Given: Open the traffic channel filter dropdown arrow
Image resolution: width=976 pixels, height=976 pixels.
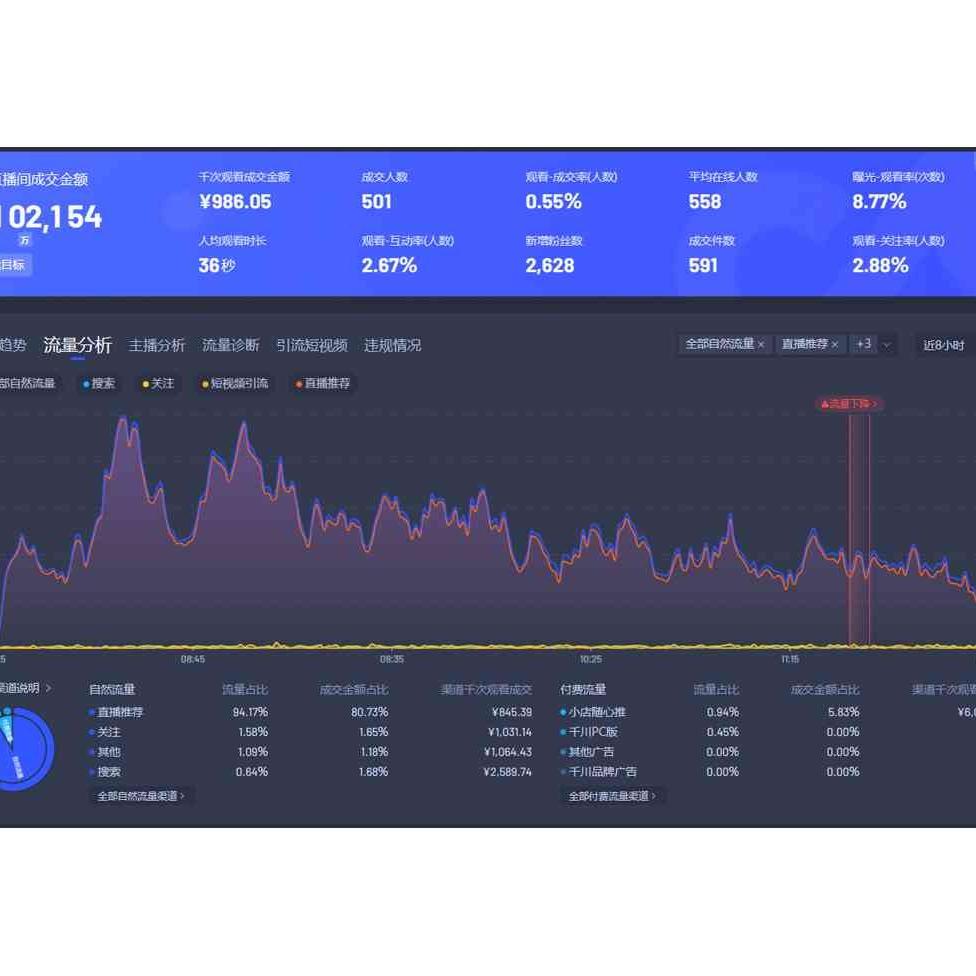Looking at the screenshot, I should coord(887,344).
